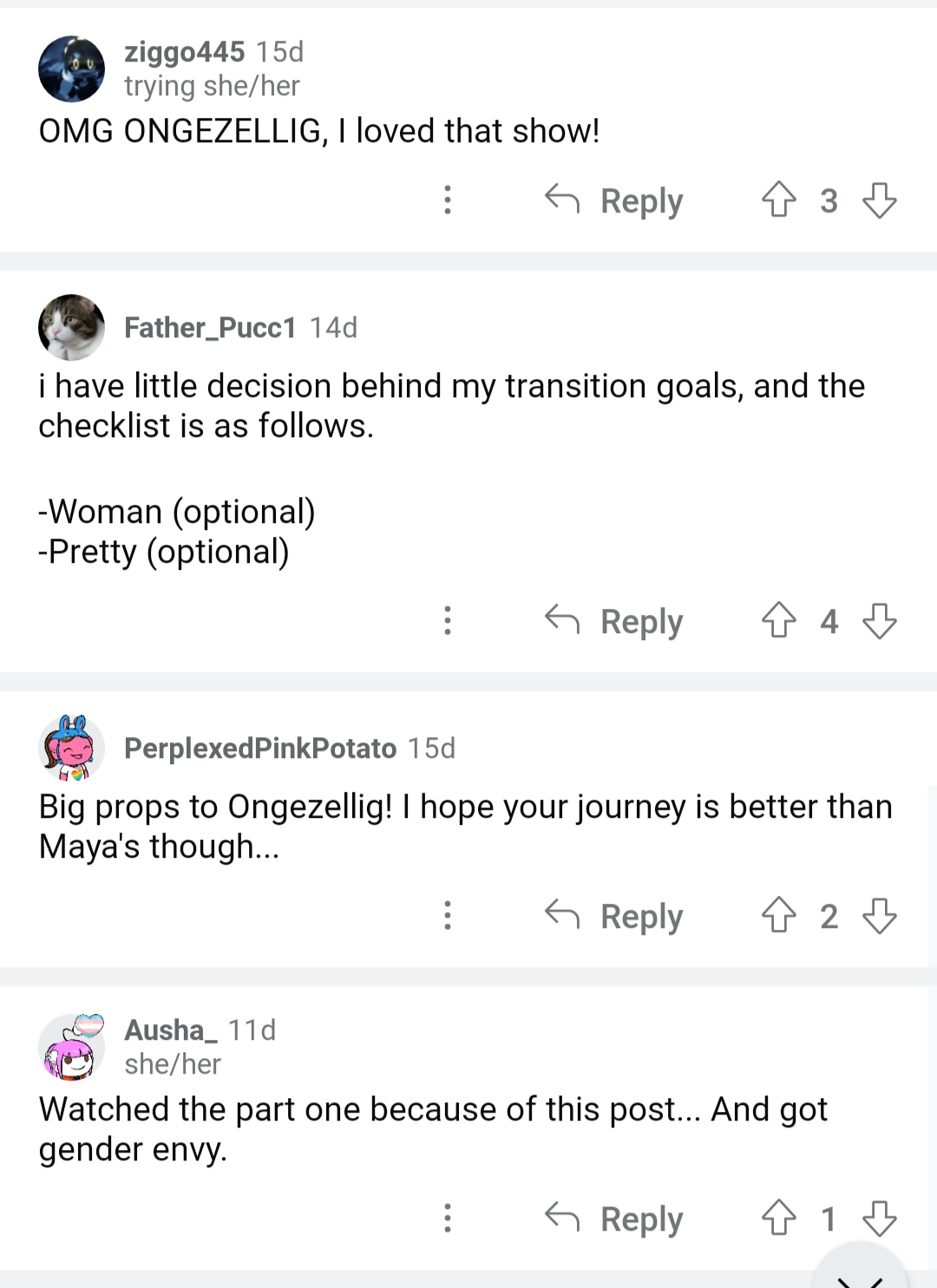This screenshot has height=1288, width=937.
Task: Reply to Ausha_'s comment
Action: 614,1218
